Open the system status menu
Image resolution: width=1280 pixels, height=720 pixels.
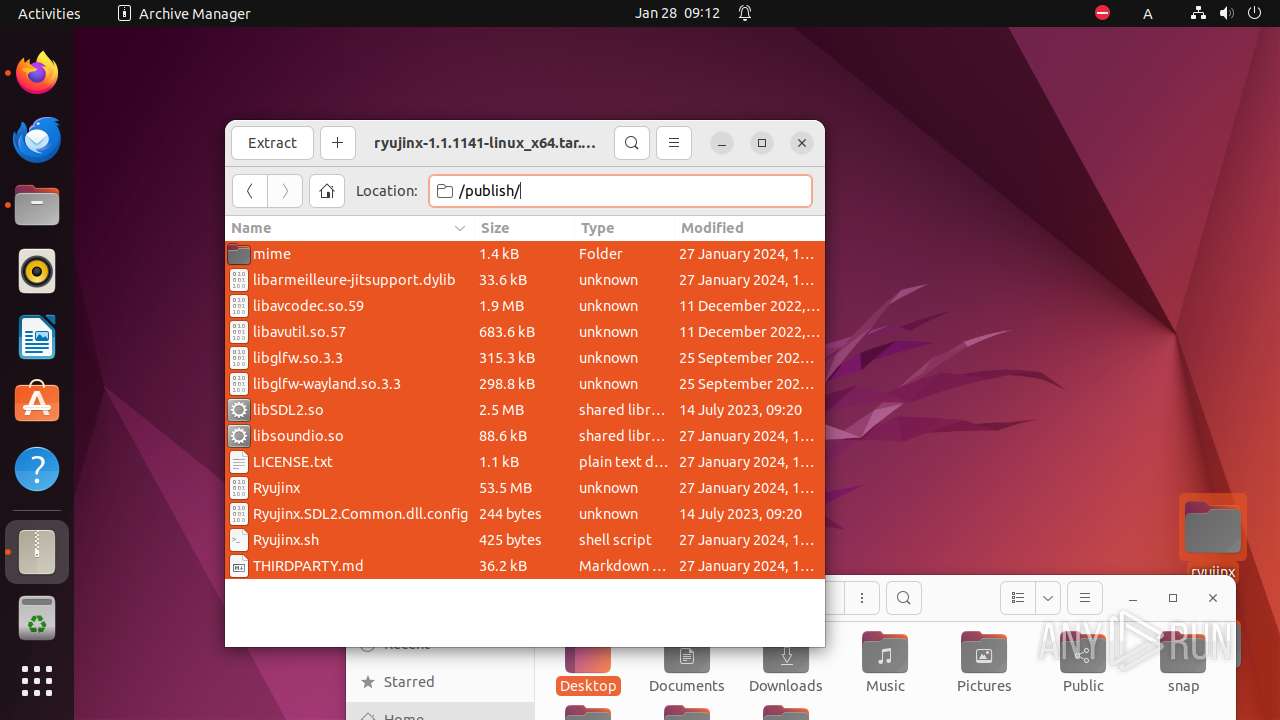1226,13
